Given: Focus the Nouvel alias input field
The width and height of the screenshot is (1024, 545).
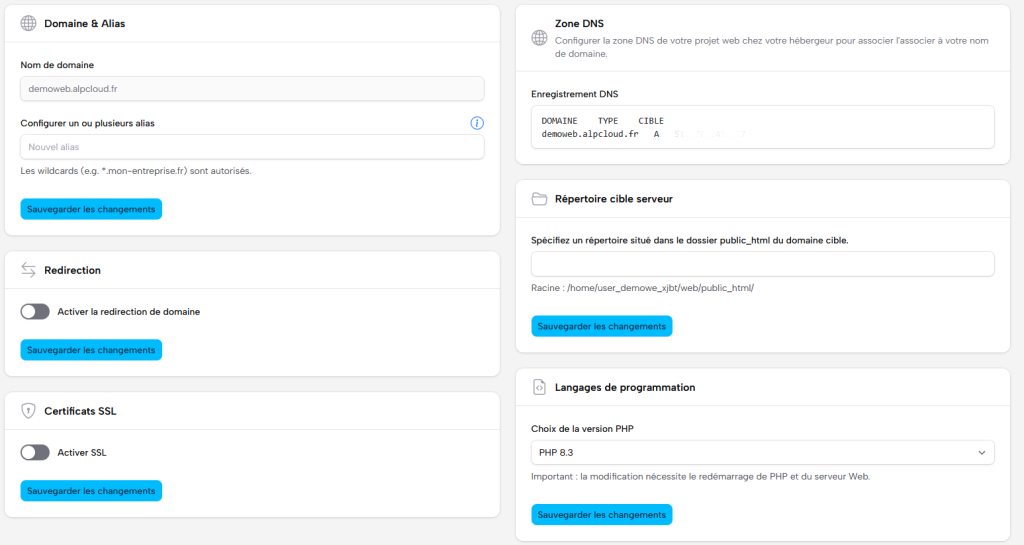Looking at the screenshot, I should [x=252, y=147].
